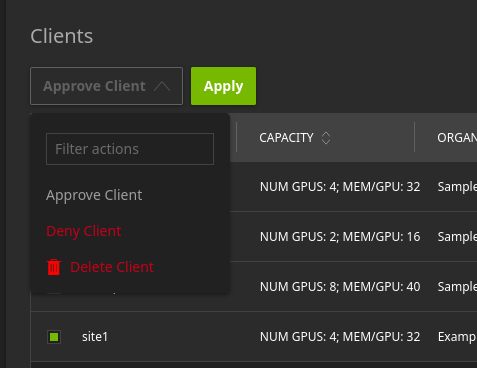Click the site1 client name

click(x=95, y=337)
